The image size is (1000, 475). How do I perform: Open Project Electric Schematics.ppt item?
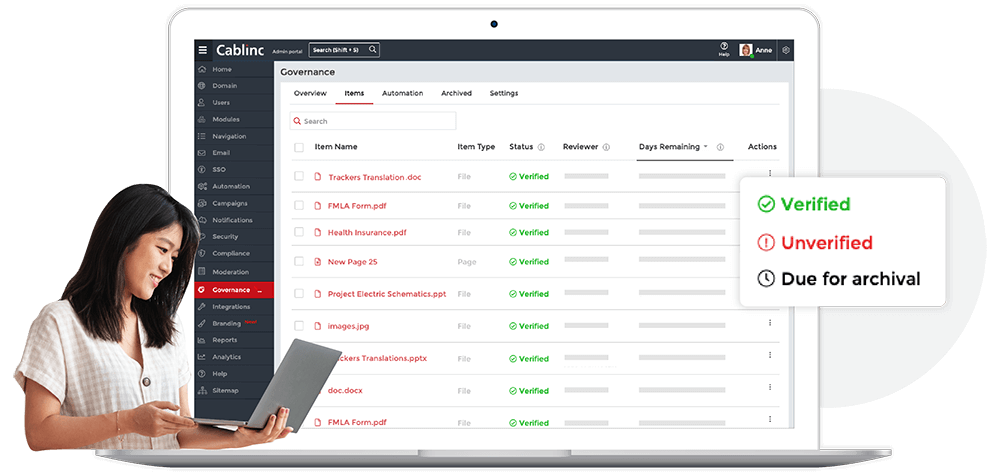click(x=386, y=294)
